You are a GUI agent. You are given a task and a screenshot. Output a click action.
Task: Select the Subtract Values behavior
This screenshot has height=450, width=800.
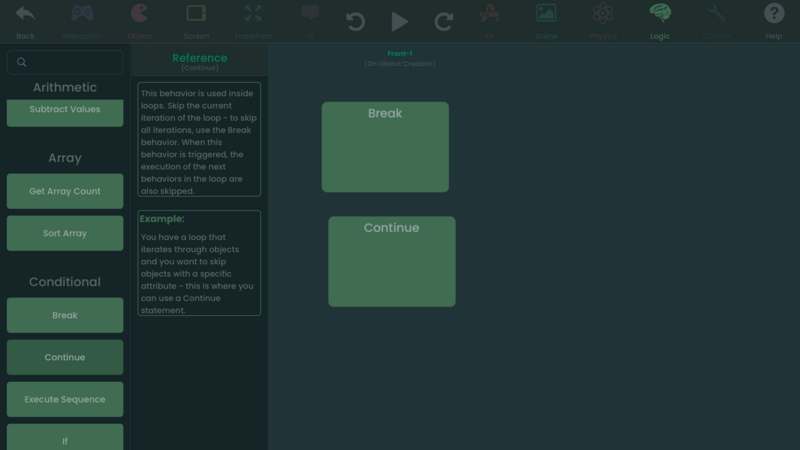click(x=65, y=113)
